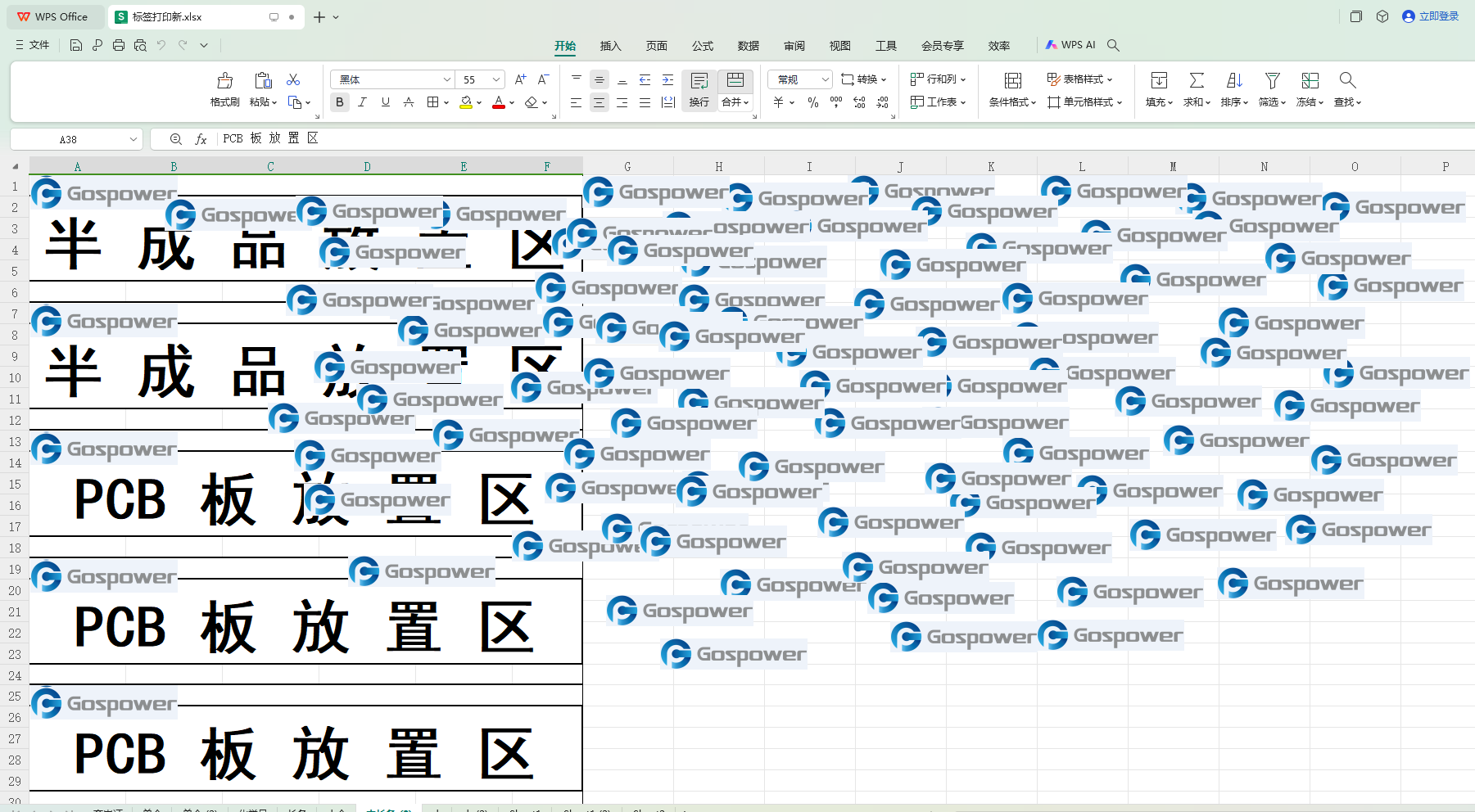The height and width of the screenshot is (812, 1475).
Task: Toggle align left
Action: click(577, 102)
